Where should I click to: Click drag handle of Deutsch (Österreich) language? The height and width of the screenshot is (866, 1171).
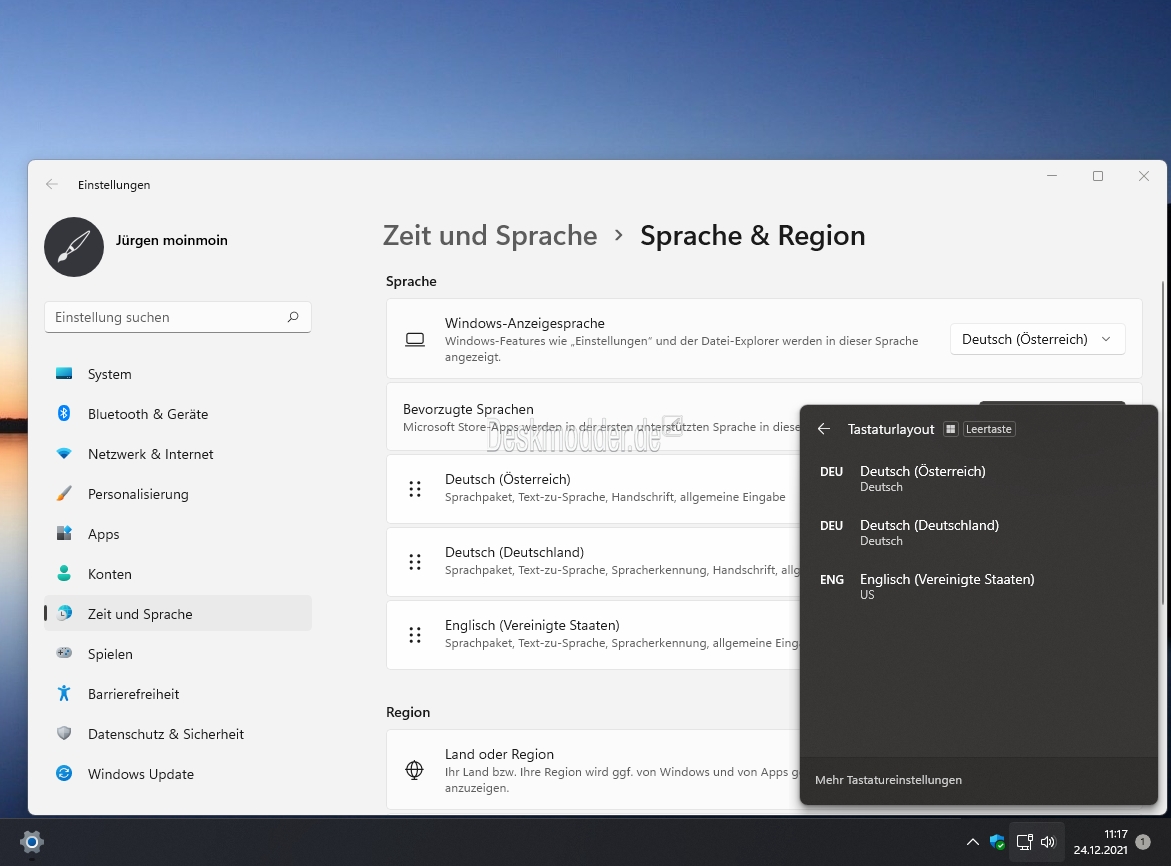coord(415,489)
